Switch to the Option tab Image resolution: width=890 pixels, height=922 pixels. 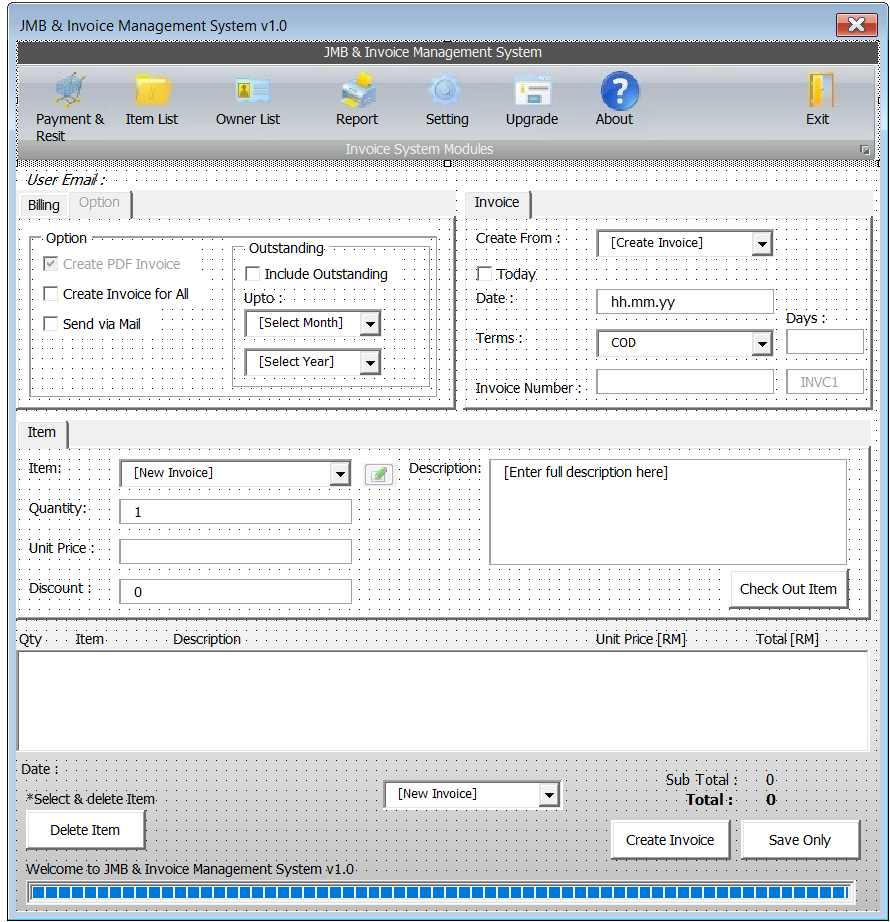[99, 203]
